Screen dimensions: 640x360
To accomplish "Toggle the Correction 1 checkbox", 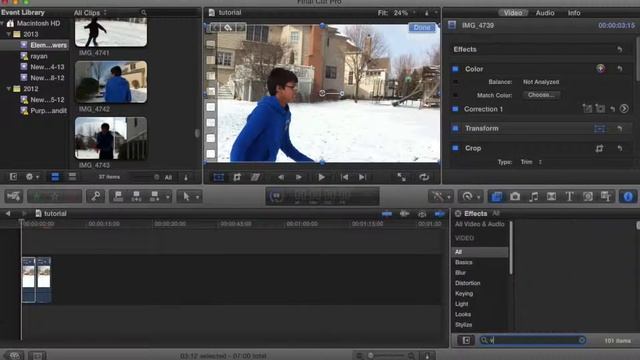I will coord(456,109).
